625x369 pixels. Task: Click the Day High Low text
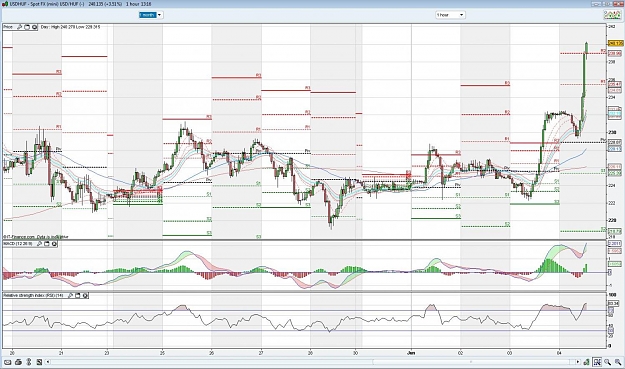[70, 27]
